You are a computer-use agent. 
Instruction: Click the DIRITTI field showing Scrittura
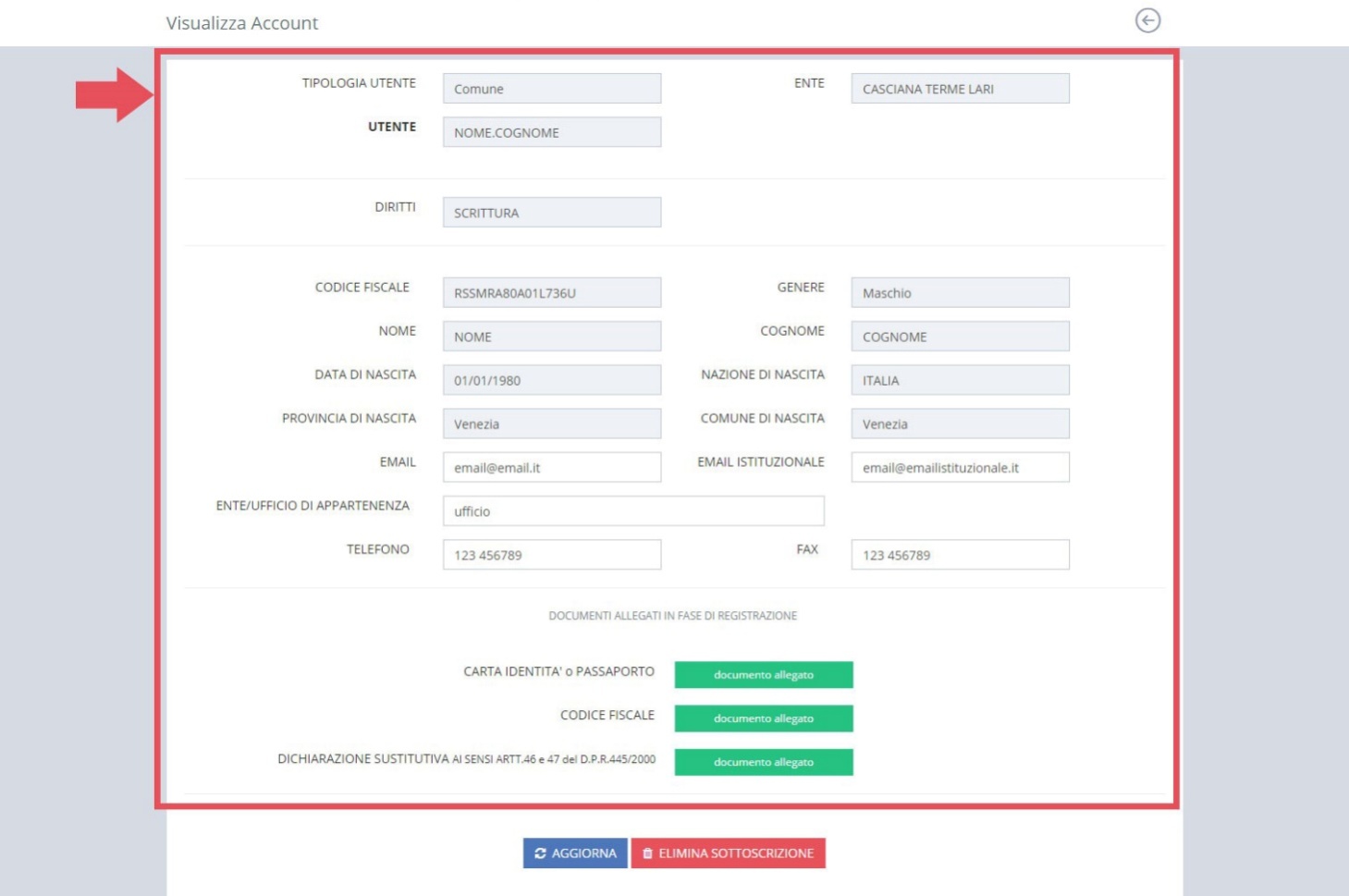pos(551,213)
